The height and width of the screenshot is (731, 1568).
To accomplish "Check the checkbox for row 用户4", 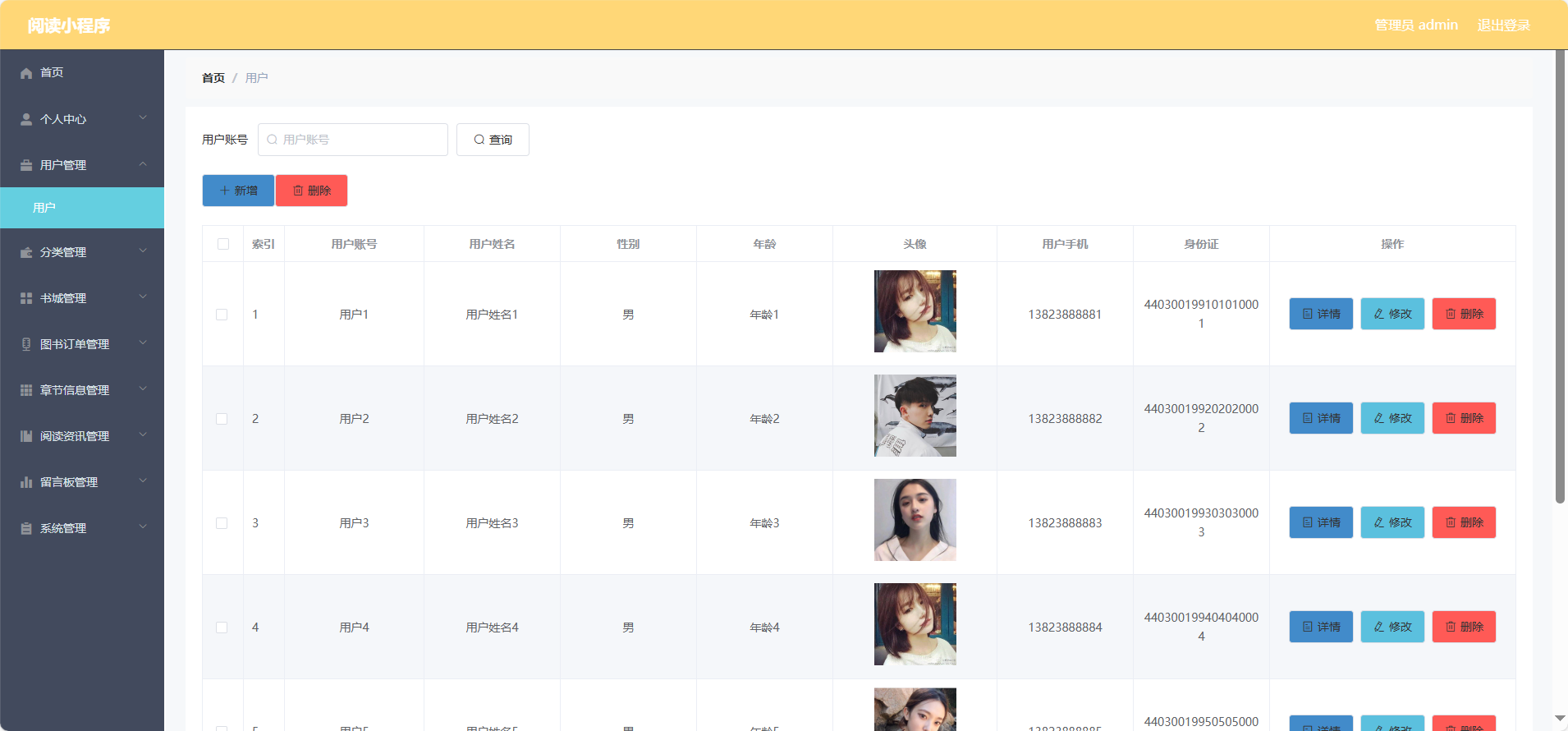I will click(x=222, y=628).
